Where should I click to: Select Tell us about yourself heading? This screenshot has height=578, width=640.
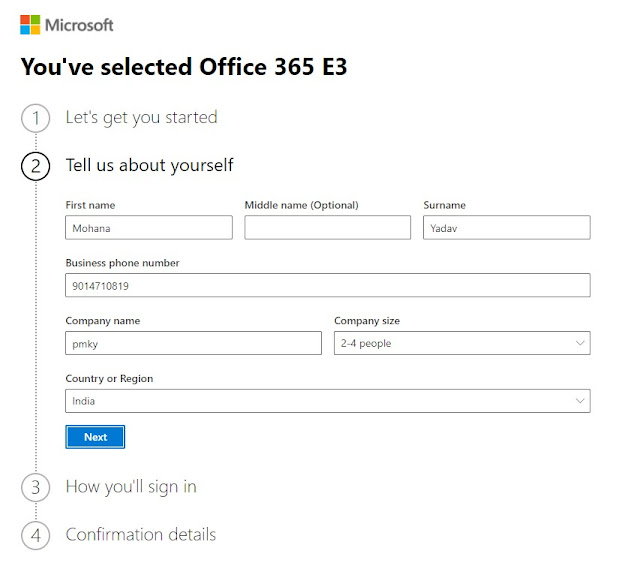click(x=149, y=166)
